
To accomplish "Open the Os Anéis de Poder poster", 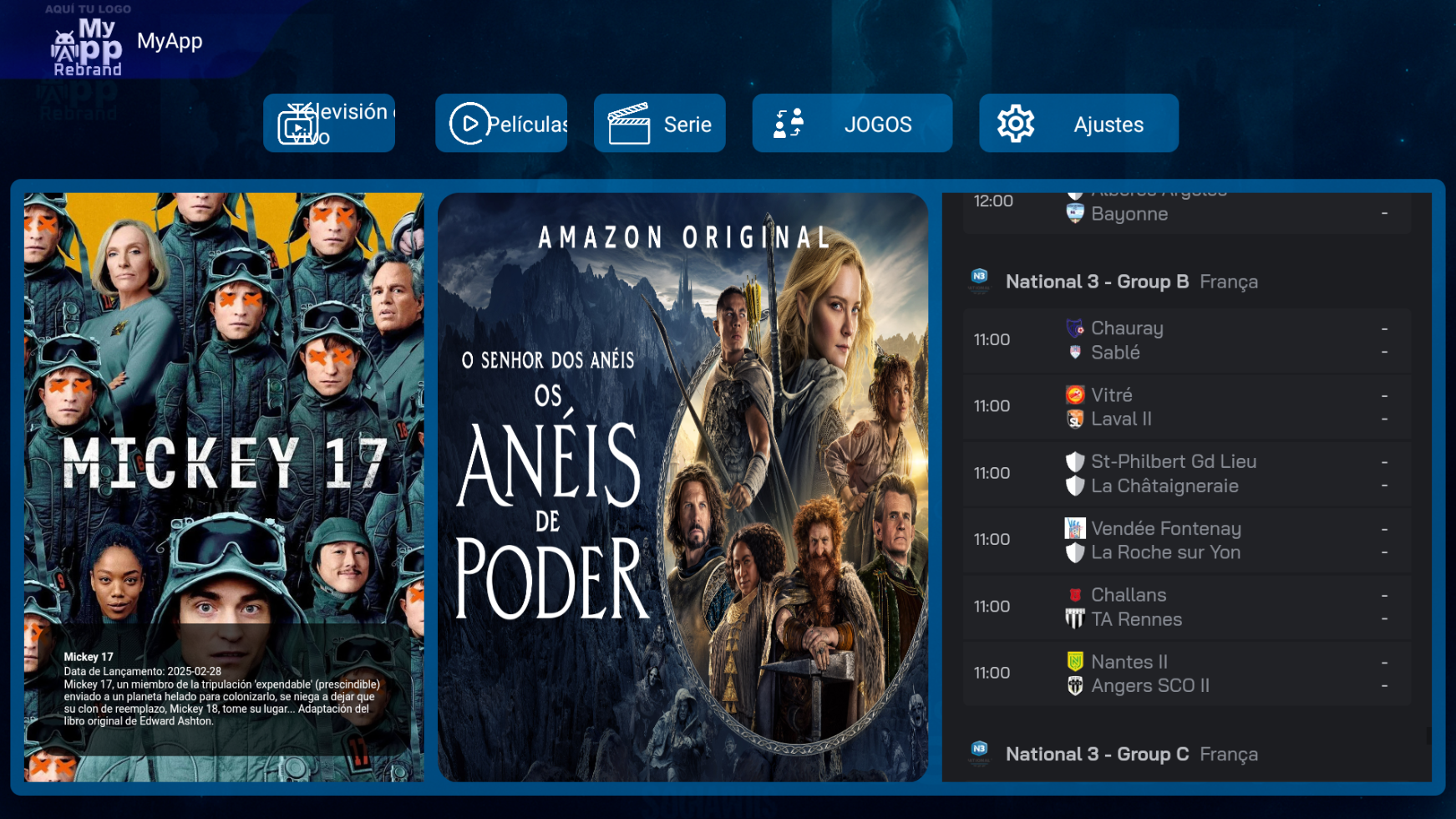I will point(682,487).
